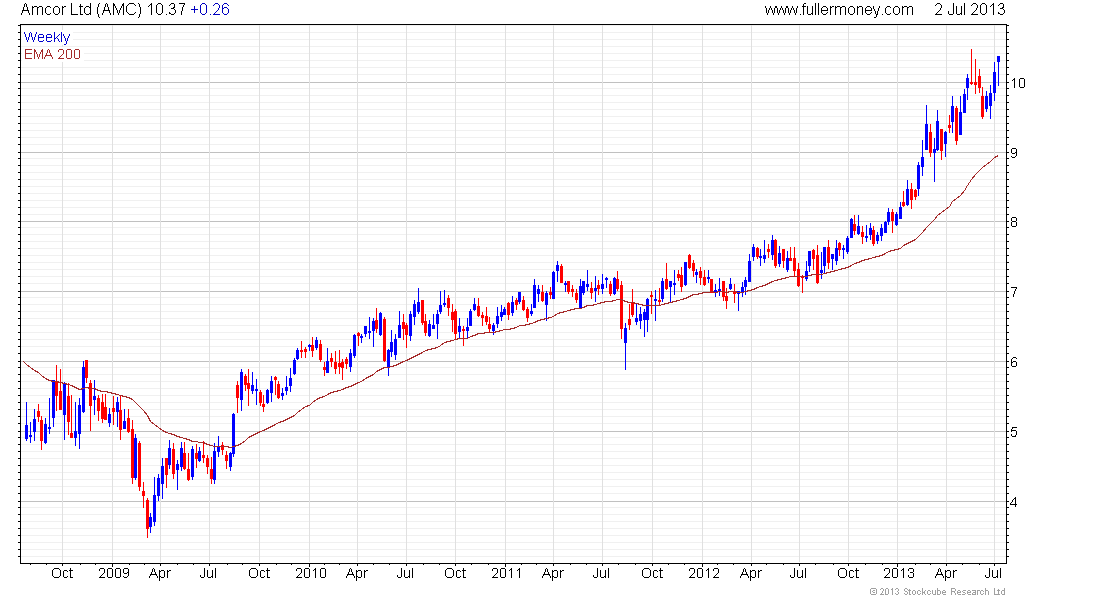
Task: Select the 'EMA 200' legend label
Action: tap(53, 55)
